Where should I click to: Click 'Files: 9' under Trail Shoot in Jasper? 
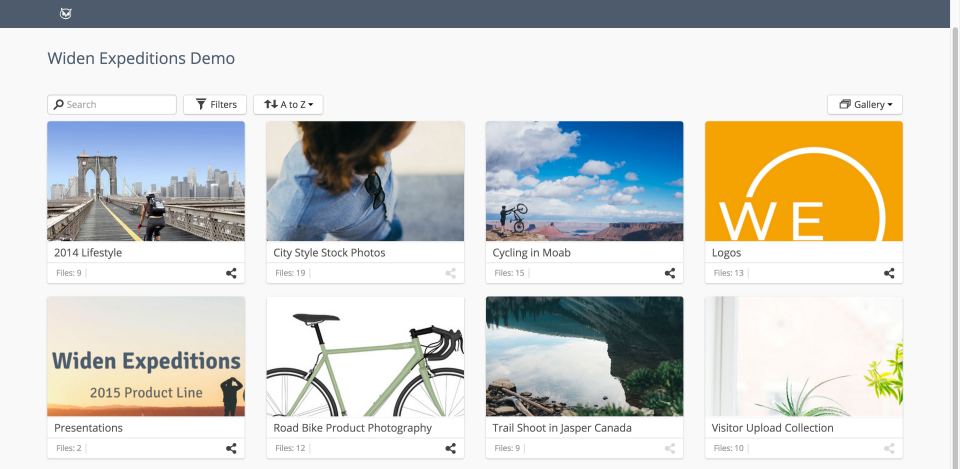(507, 448)
